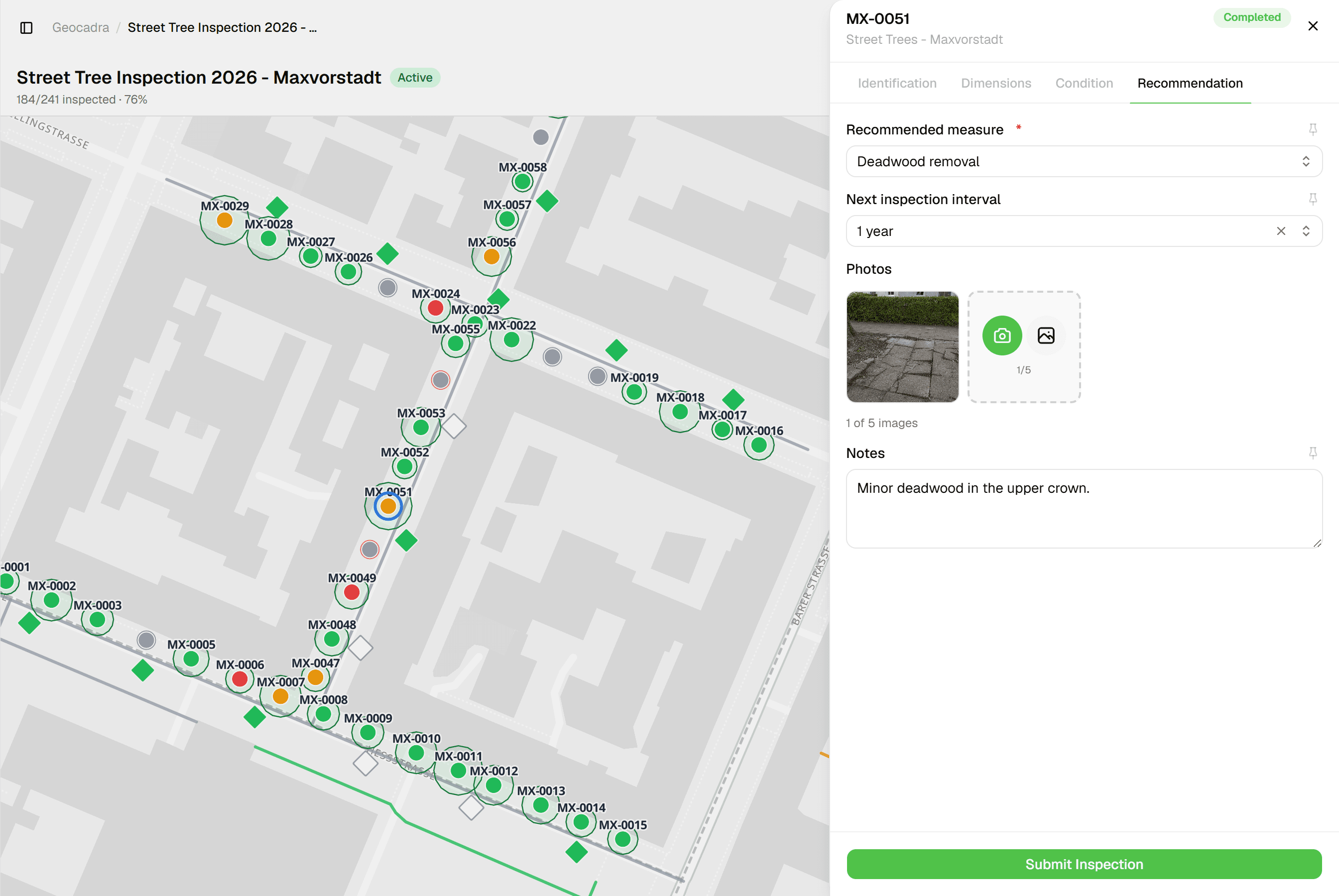This screenshot has height=896, width=1339.
Task: Open the Recommended measure dropdown
Action: point(1084,162)
